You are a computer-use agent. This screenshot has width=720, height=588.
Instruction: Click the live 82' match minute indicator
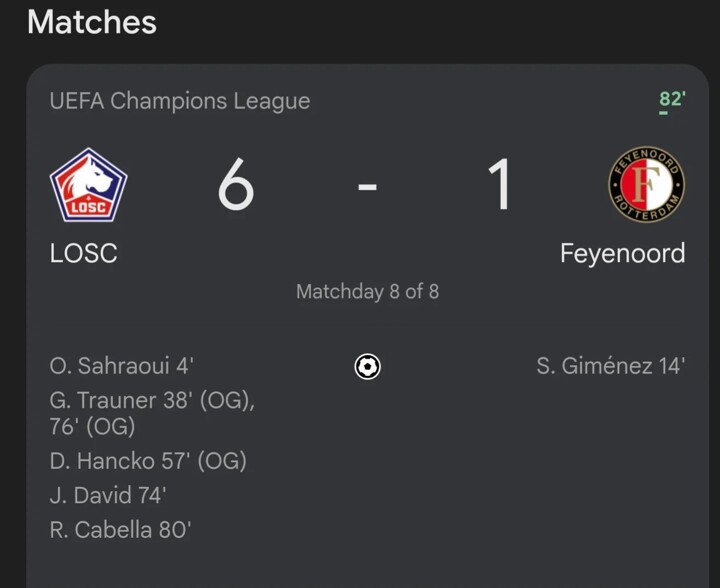point(671,99)
